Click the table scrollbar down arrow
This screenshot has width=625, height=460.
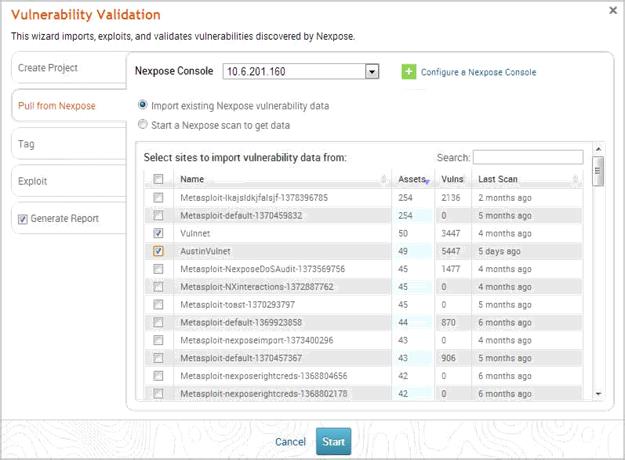598,395
